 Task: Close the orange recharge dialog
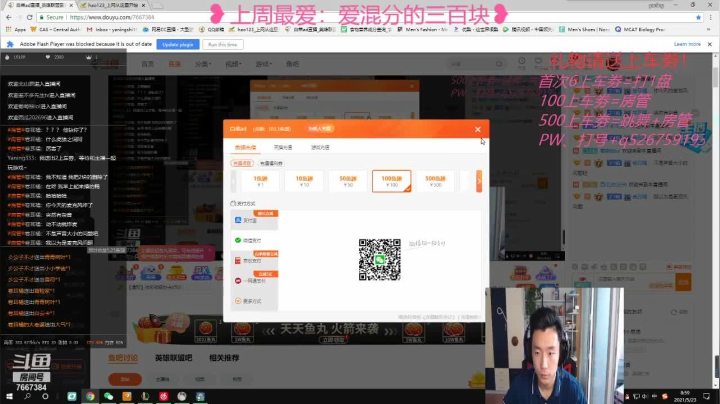(478, 129)
